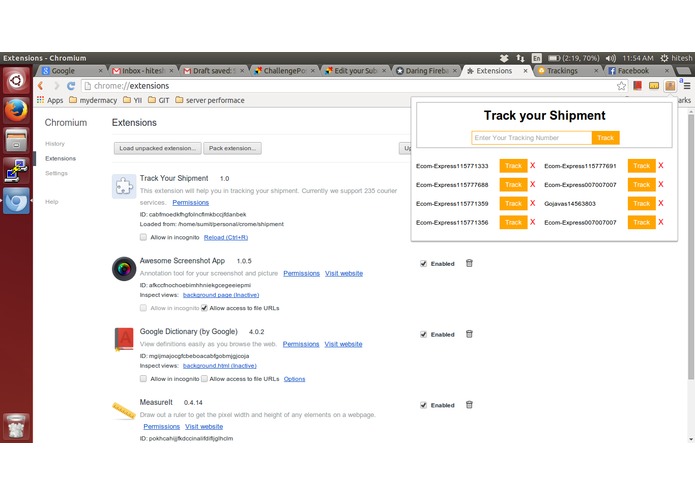Open server performace bookmark folder

pyautogui.click(x=210, y=100)
